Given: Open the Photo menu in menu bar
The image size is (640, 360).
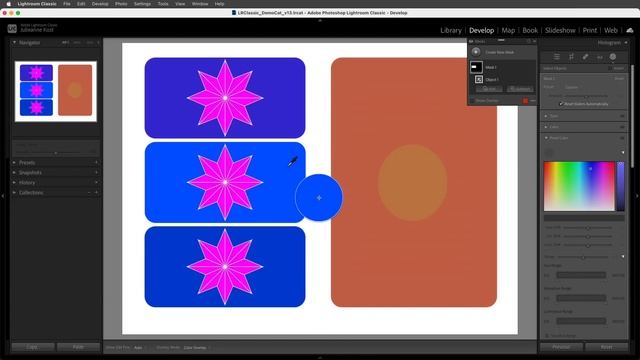Looking at the screenshot, I should [x=121, y=4].
